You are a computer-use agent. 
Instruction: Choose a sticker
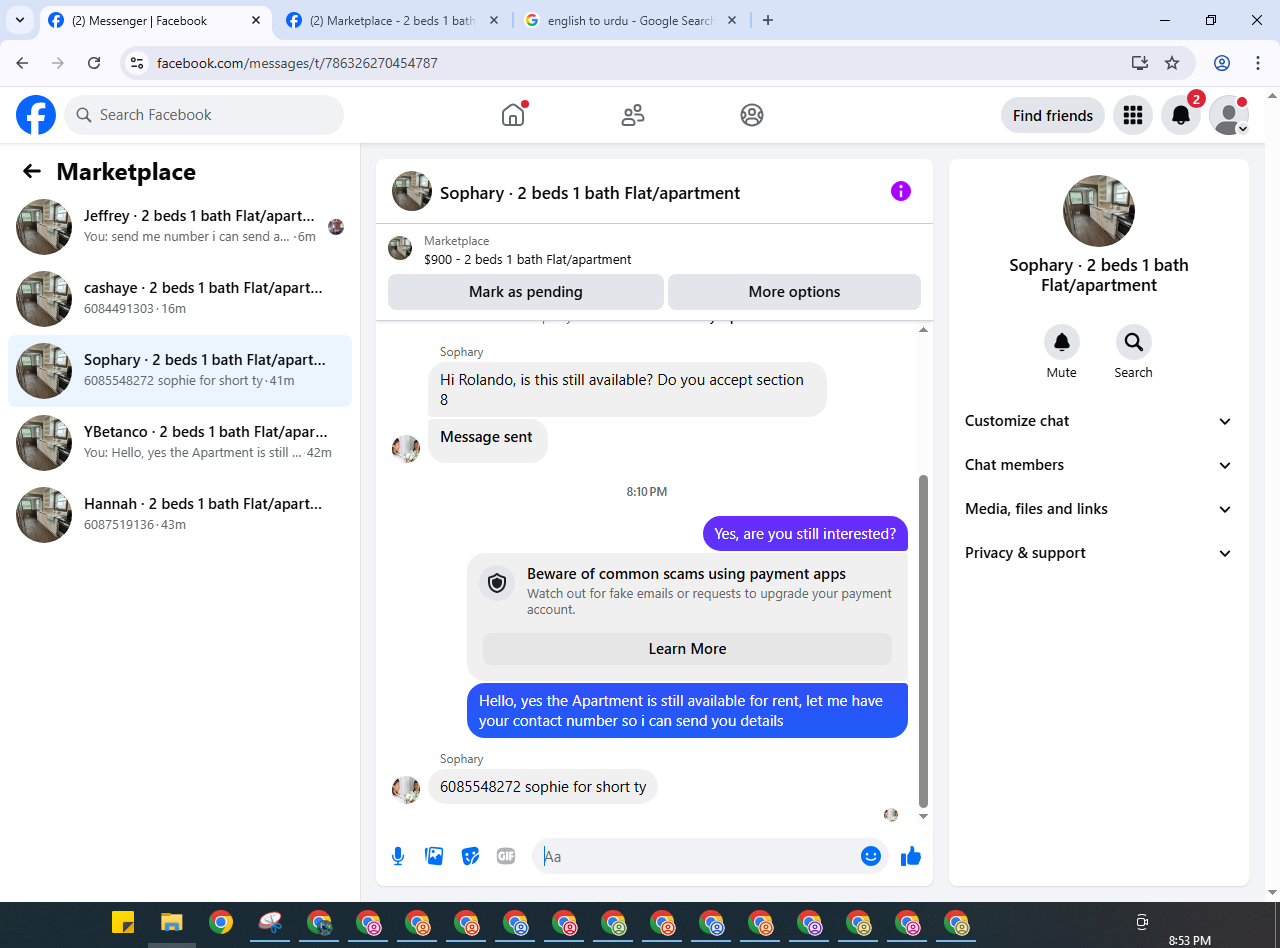click(470, 856)
